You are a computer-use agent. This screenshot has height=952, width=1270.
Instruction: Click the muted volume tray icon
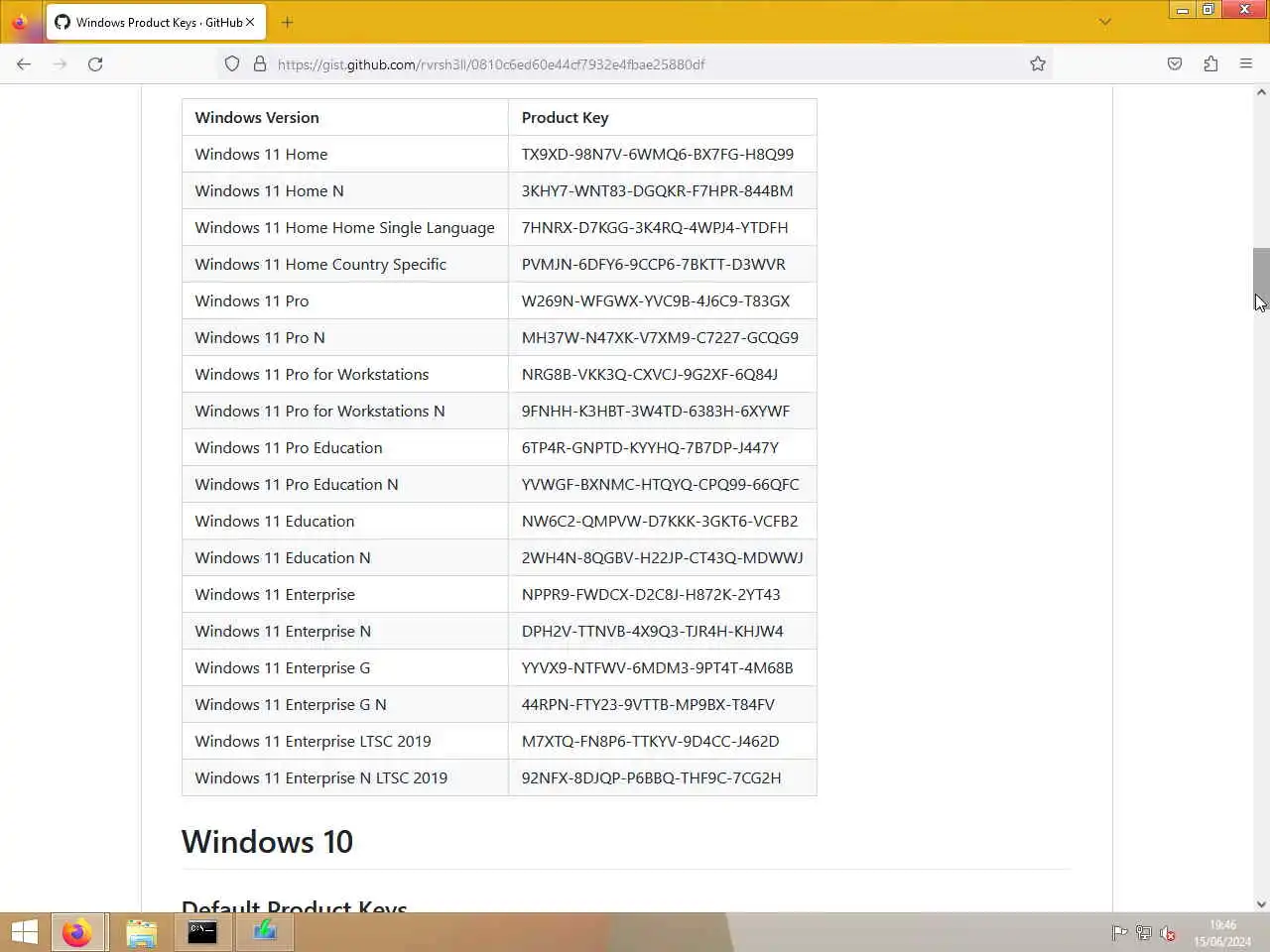coord(1168,933)
